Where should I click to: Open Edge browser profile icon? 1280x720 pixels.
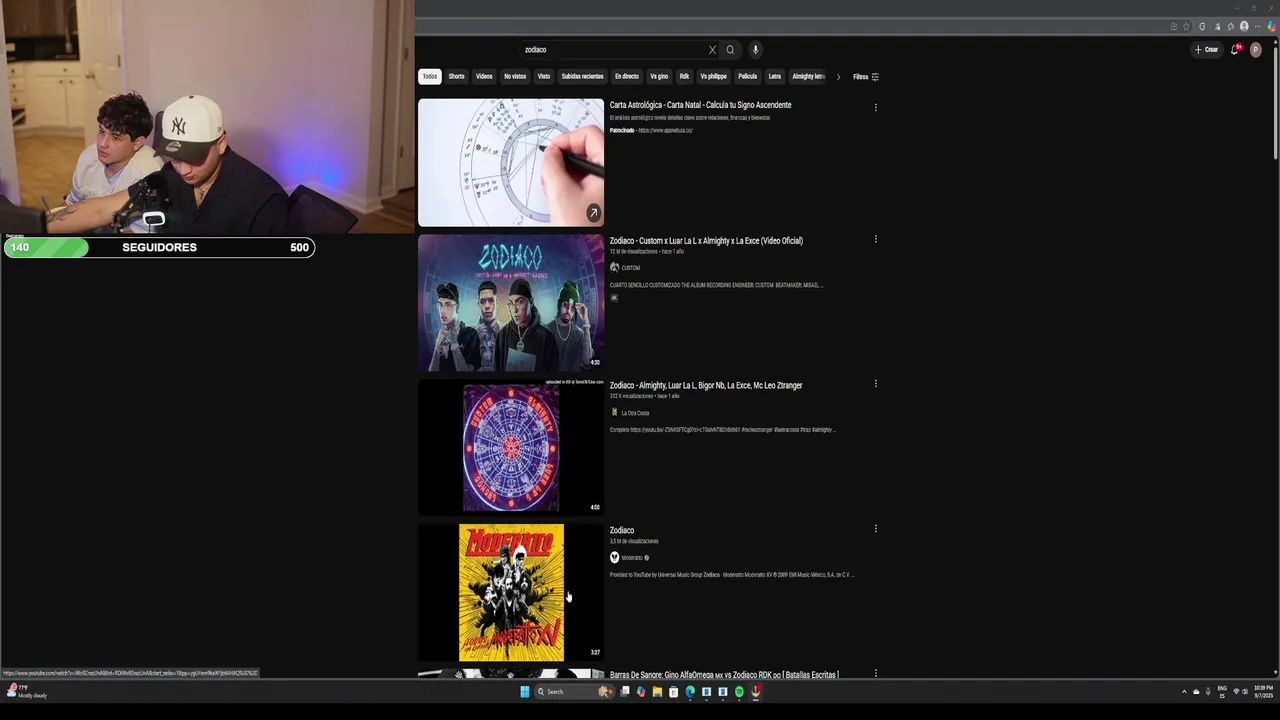coord(1244,26)
